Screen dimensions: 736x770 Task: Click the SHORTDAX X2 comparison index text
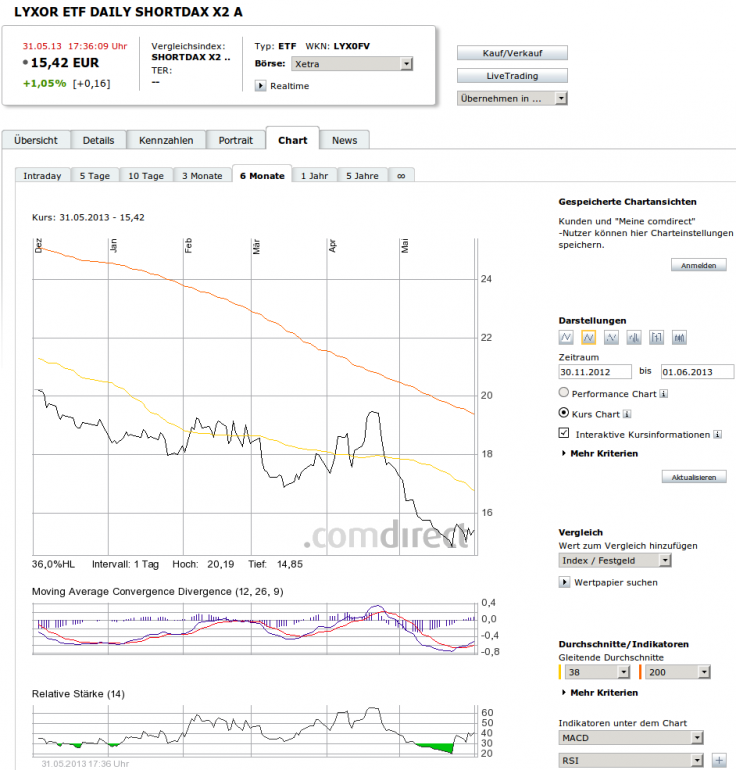coord(191,57)
